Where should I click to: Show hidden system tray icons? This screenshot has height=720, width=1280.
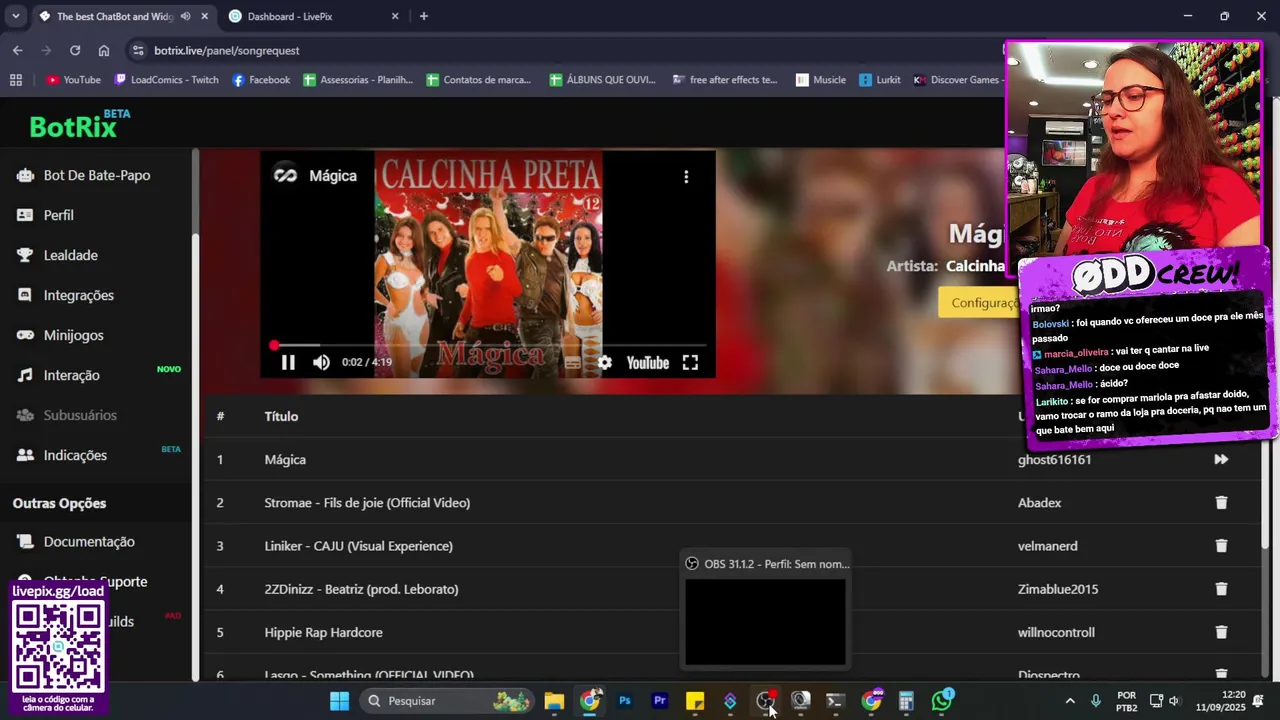coord(1070,701)
